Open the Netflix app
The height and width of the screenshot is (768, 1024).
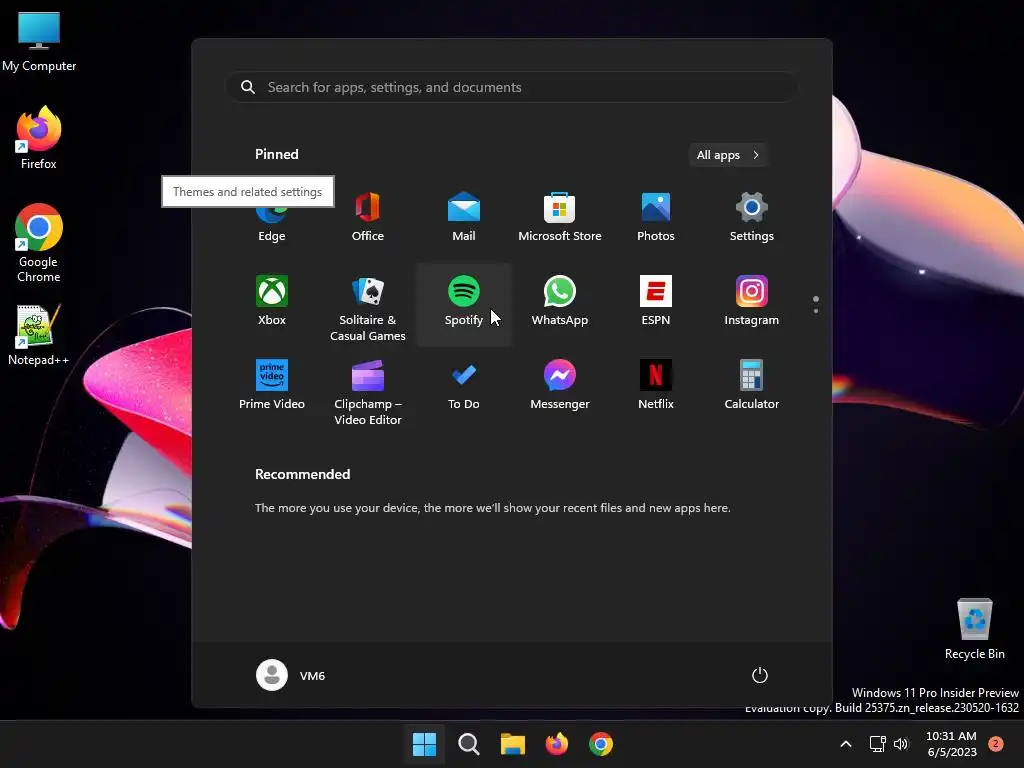(656, 385)
